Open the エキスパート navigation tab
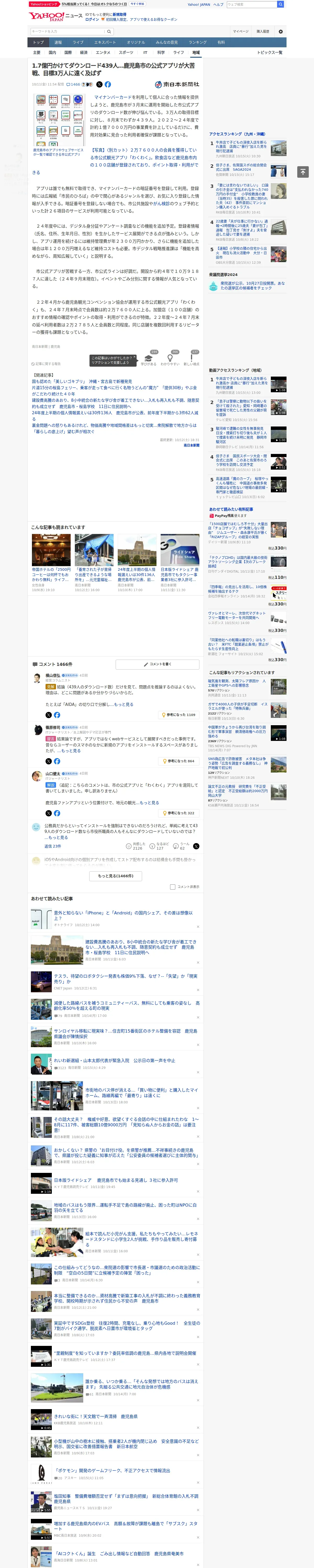314x1568 pixels. [105, 43]
